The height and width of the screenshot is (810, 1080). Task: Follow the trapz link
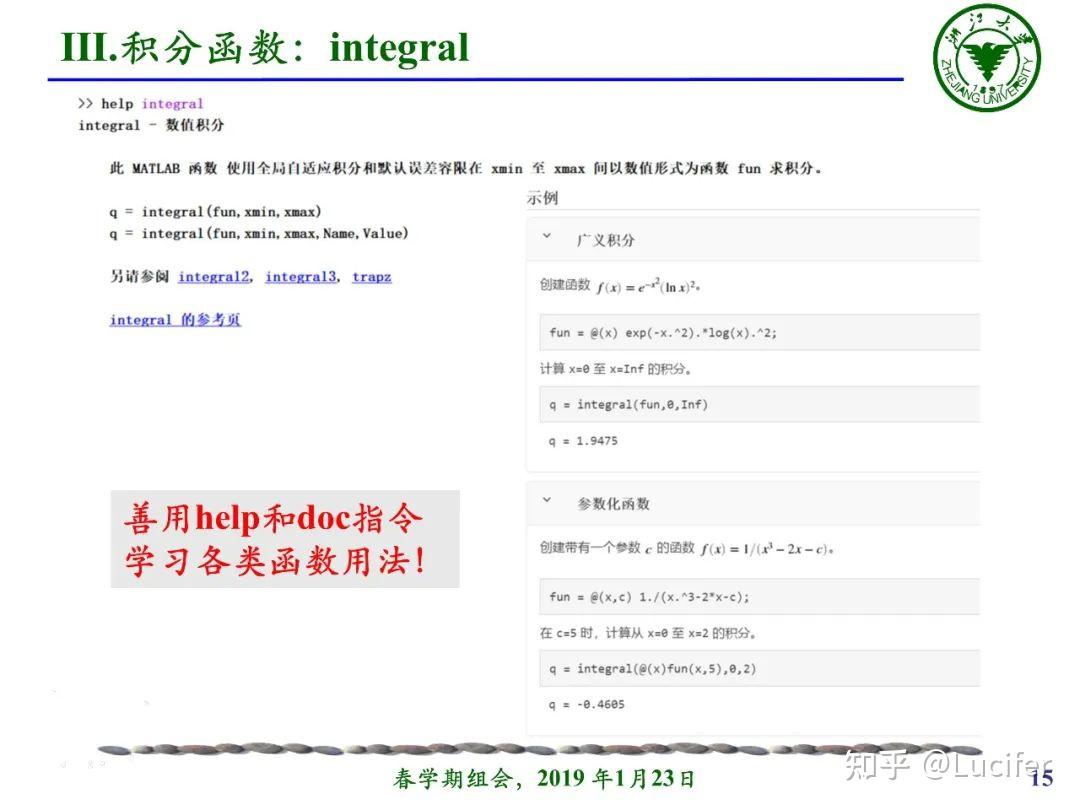[x=371, y=276]
